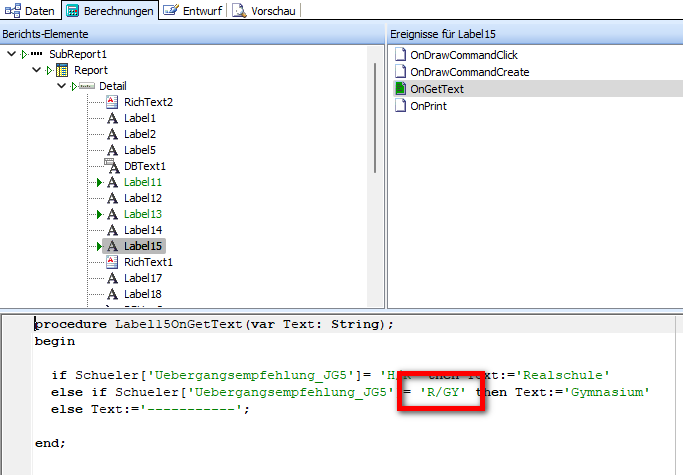Click the Label17 letter icon
The height and width of the screenshot is (475, 683).
(x=112, y=278)
